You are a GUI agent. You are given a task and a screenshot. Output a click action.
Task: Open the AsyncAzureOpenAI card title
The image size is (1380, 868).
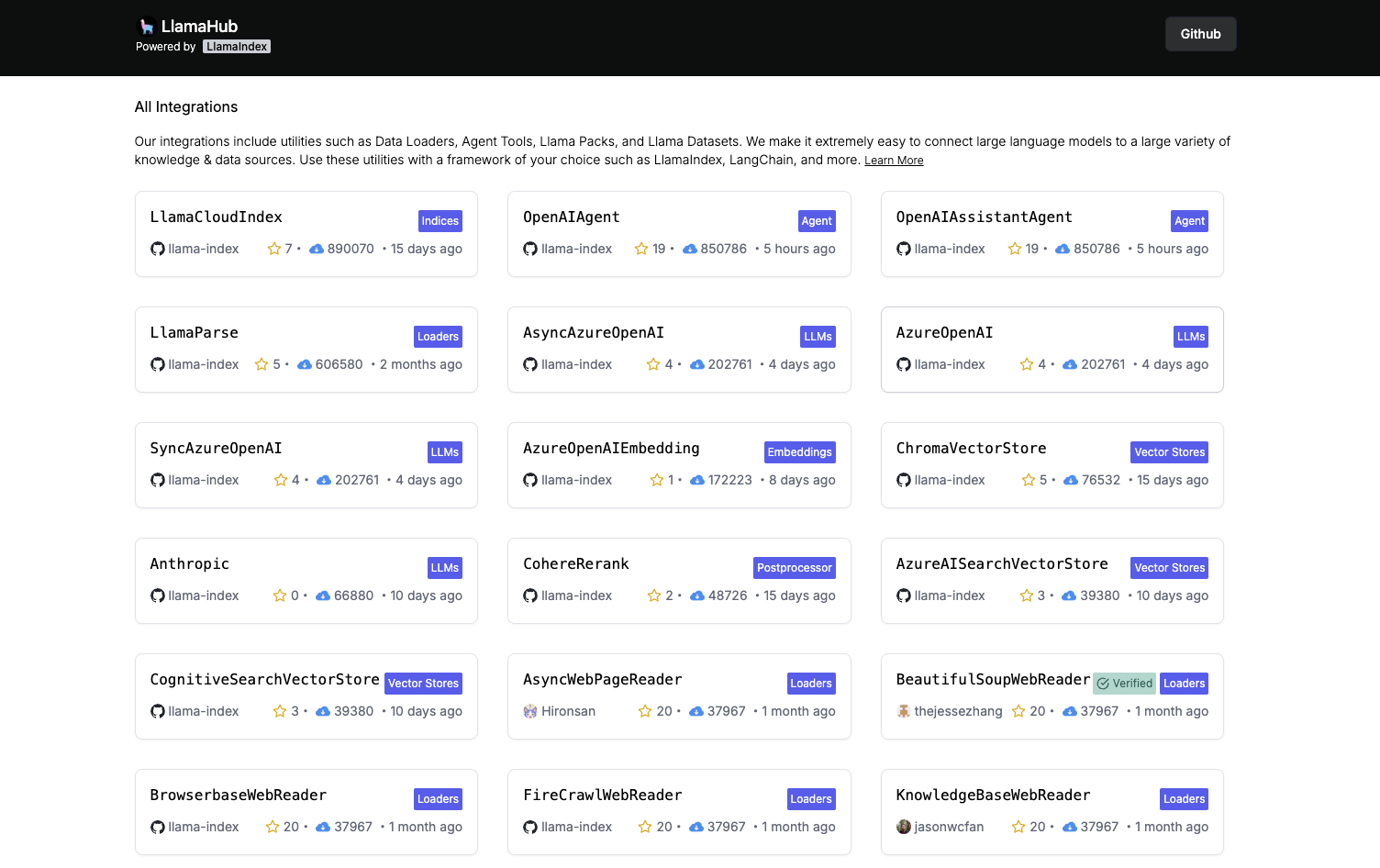point(594,333)
